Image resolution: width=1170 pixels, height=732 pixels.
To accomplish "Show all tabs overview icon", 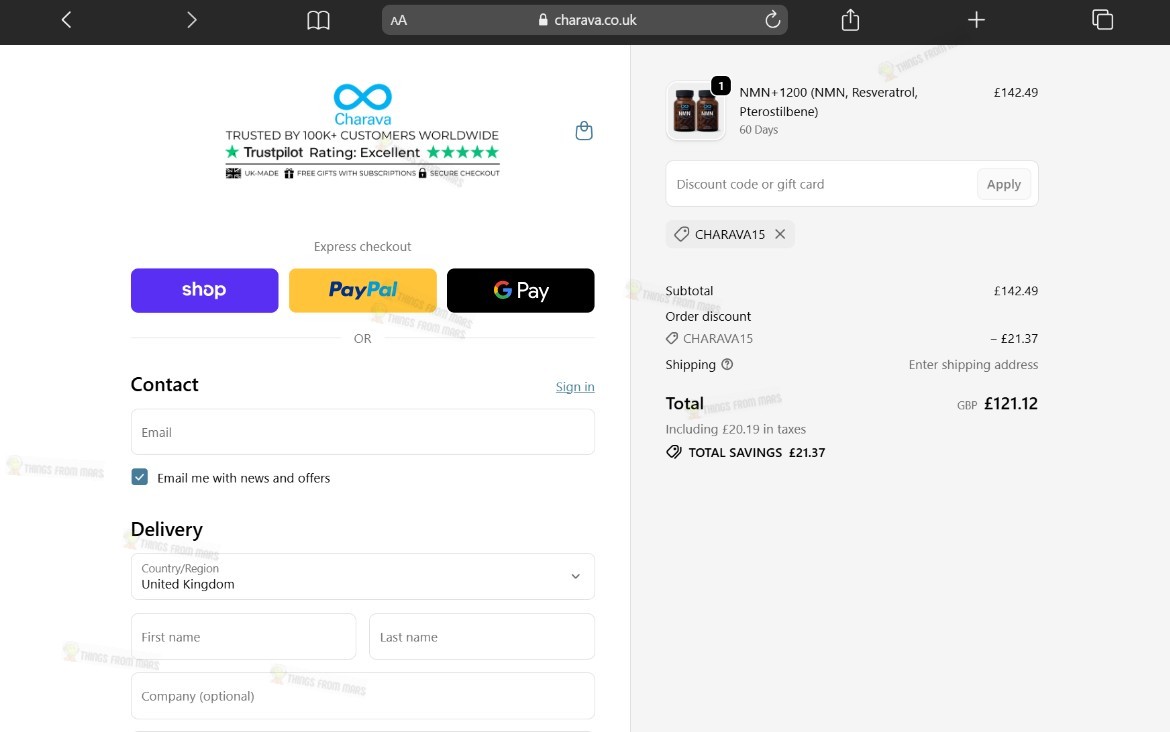I will pos(1102,20).
